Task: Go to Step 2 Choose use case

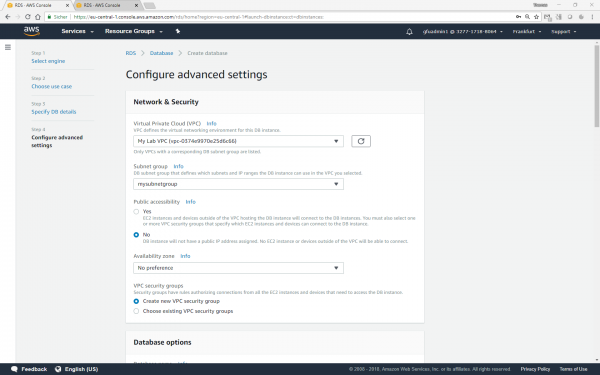Action: (x=52, y=86)
